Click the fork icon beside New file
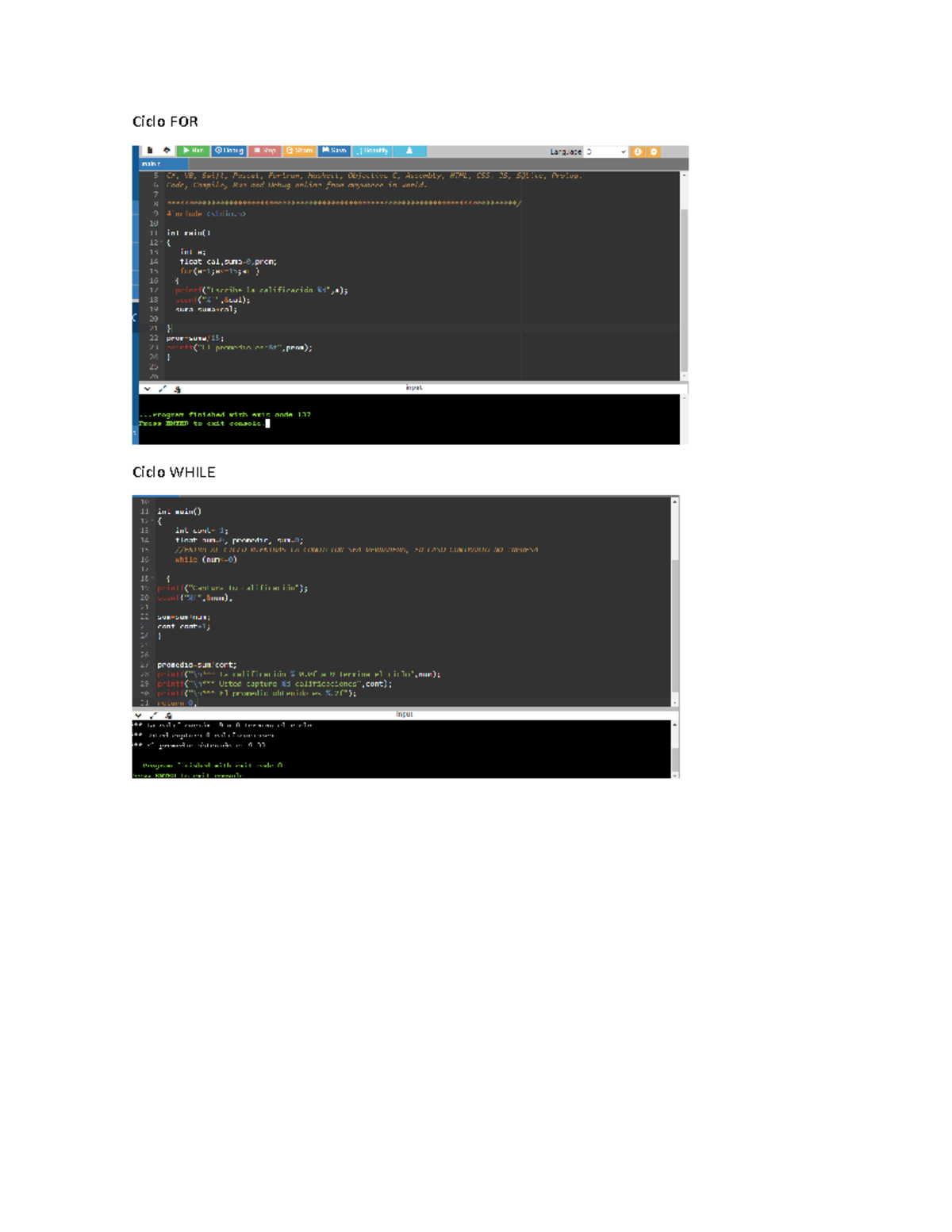 coord(167,150)
